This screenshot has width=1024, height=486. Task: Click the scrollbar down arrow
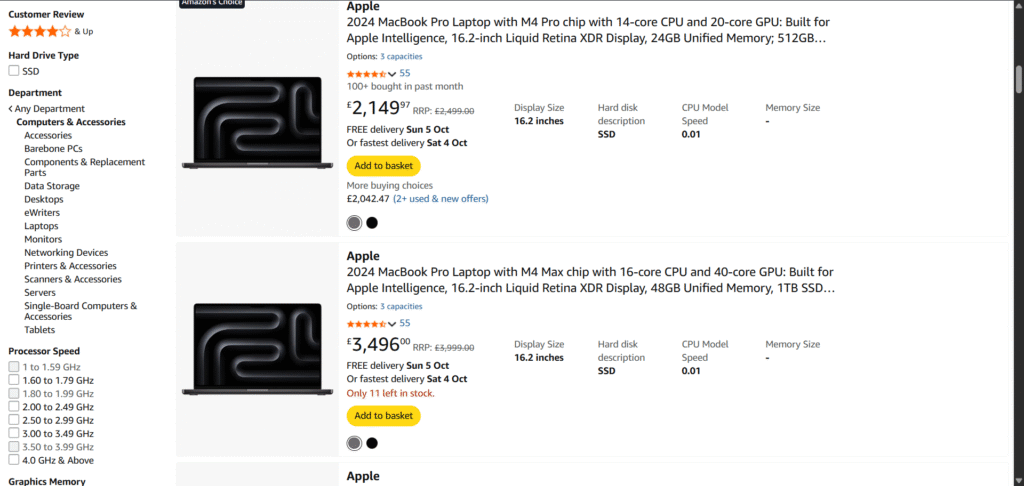[x=1018, y=480]
